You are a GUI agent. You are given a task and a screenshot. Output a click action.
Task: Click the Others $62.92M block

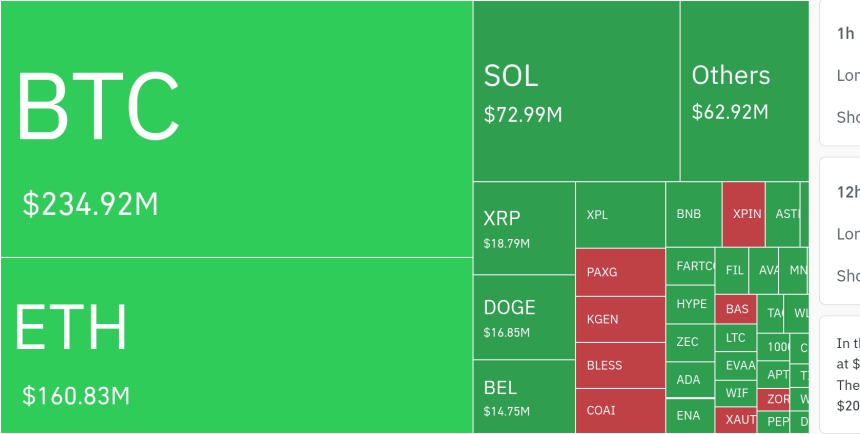(744, 91)
